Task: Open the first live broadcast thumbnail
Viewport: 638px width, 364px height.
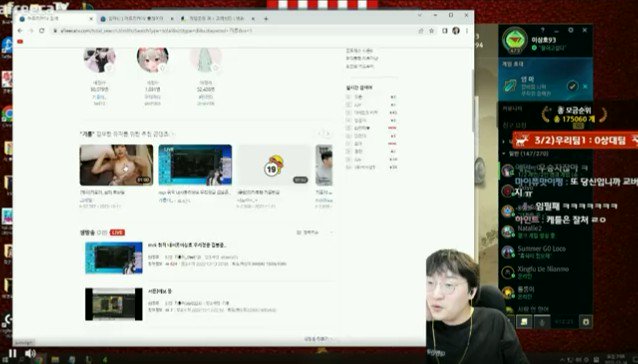Action: click(x=114, y=258)
